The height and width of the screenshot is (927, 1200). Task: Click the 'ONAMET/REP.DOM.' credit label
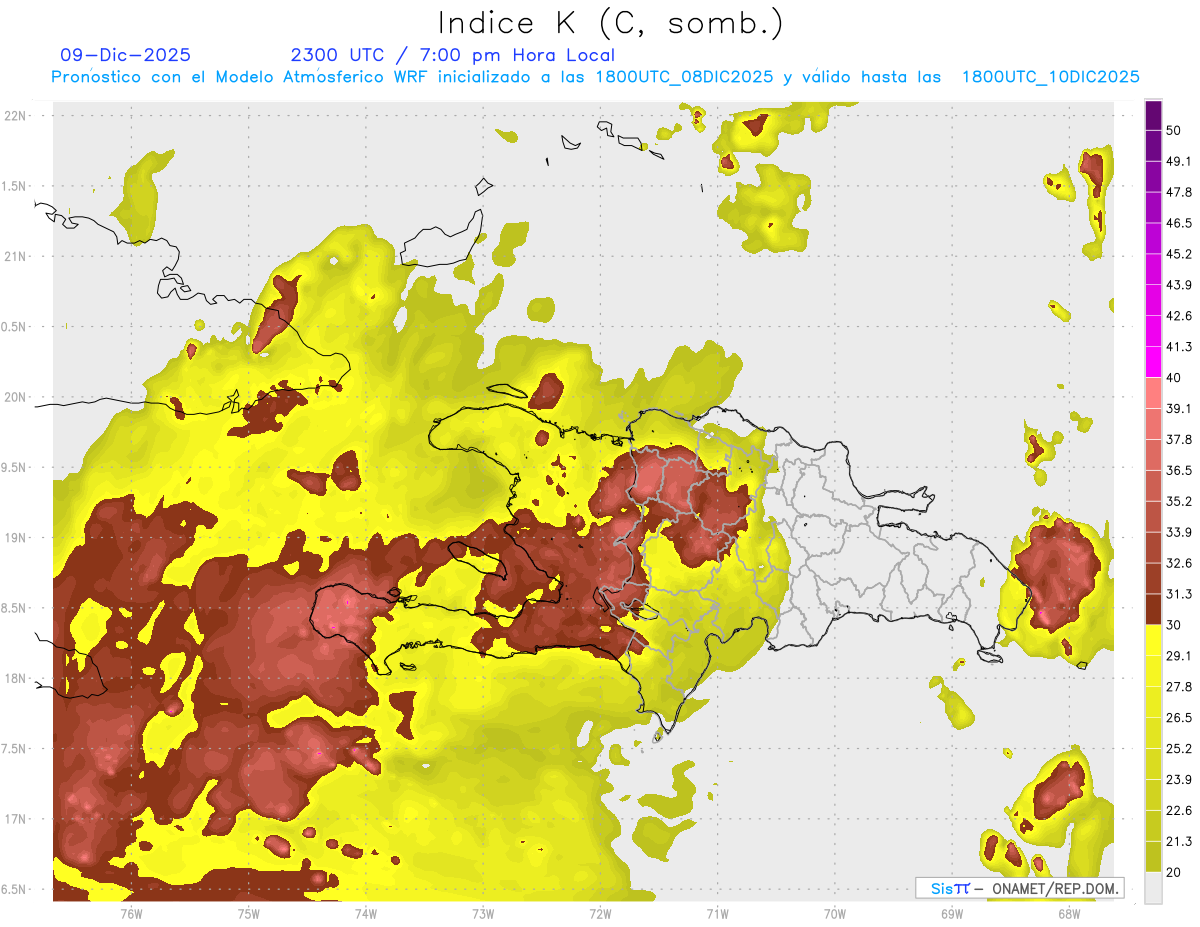tap(1056, 888)
